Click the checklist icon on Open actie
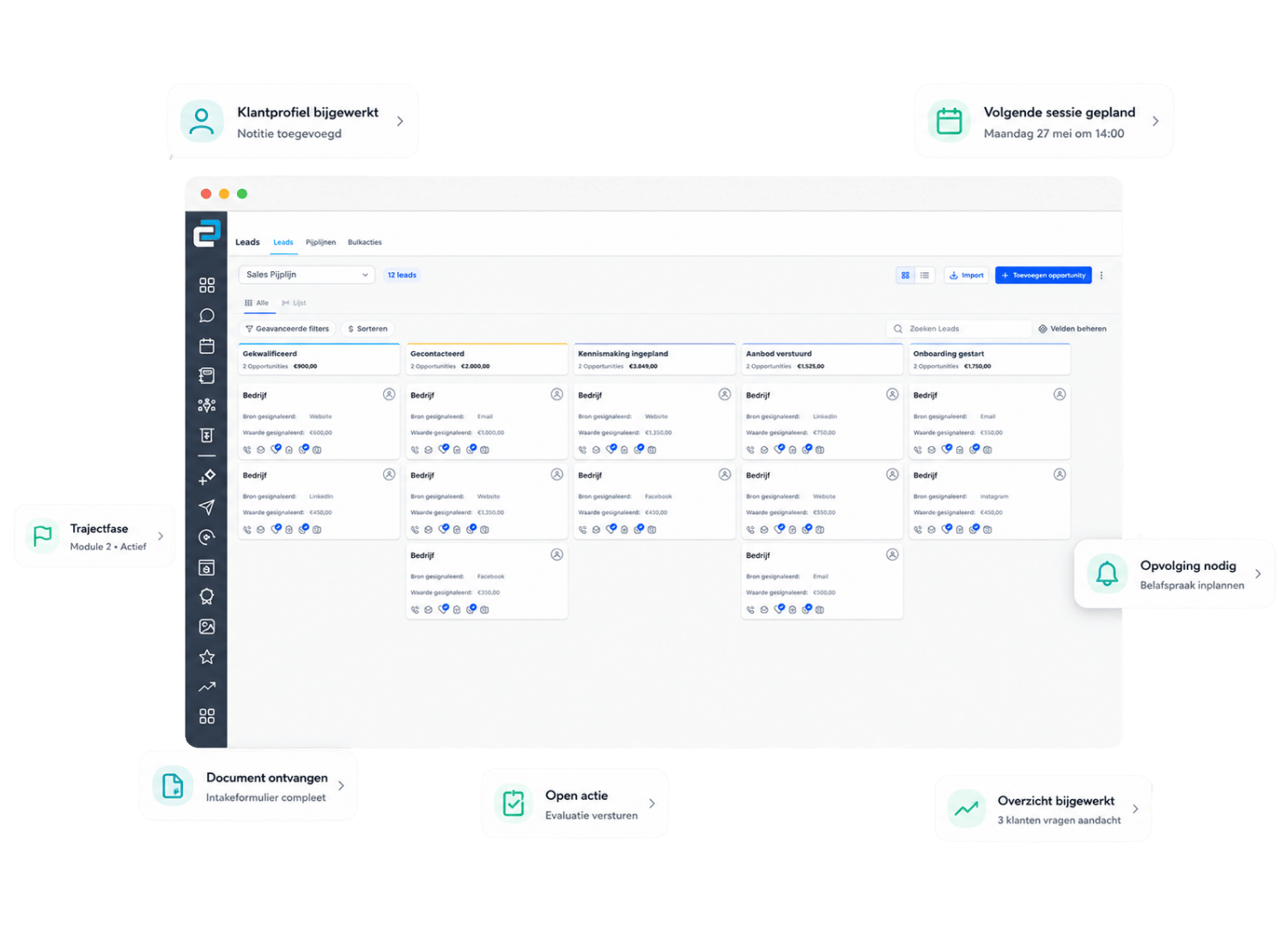1288x927 pixels. click(513, 804)
